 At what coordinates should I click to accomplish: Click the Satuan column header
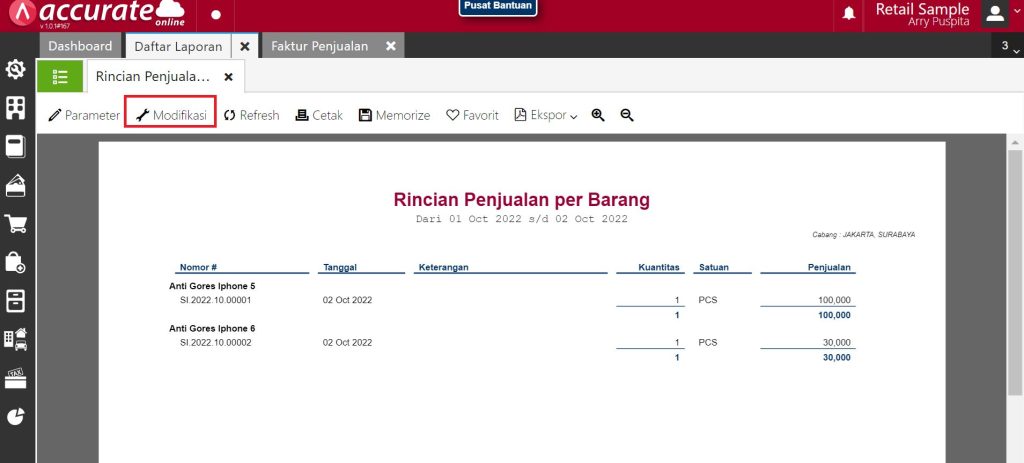pyautogui.click(x=714, y=267)
